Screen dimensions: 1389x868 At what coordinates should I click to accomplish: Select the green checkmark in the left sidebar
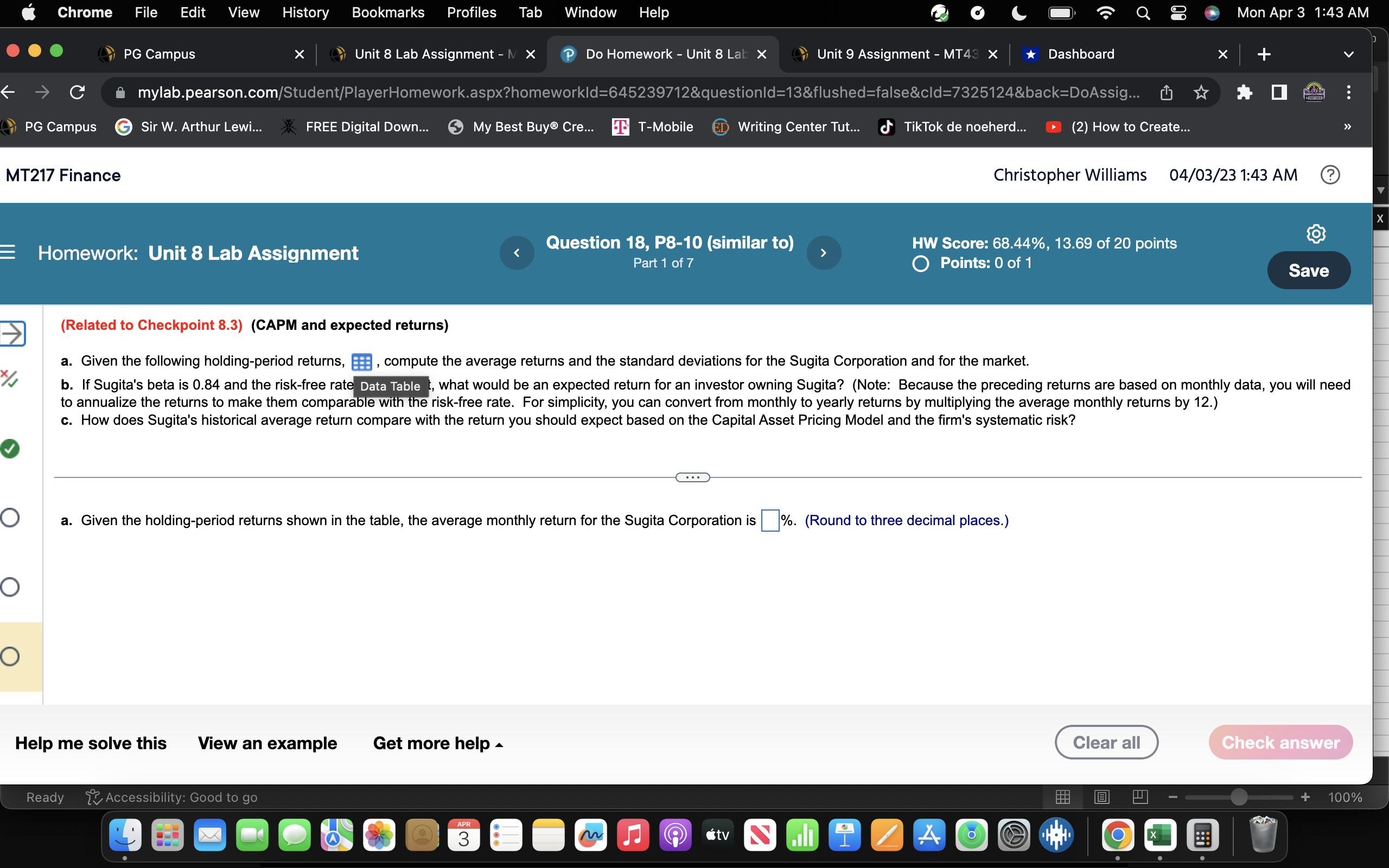click(9, 448)
